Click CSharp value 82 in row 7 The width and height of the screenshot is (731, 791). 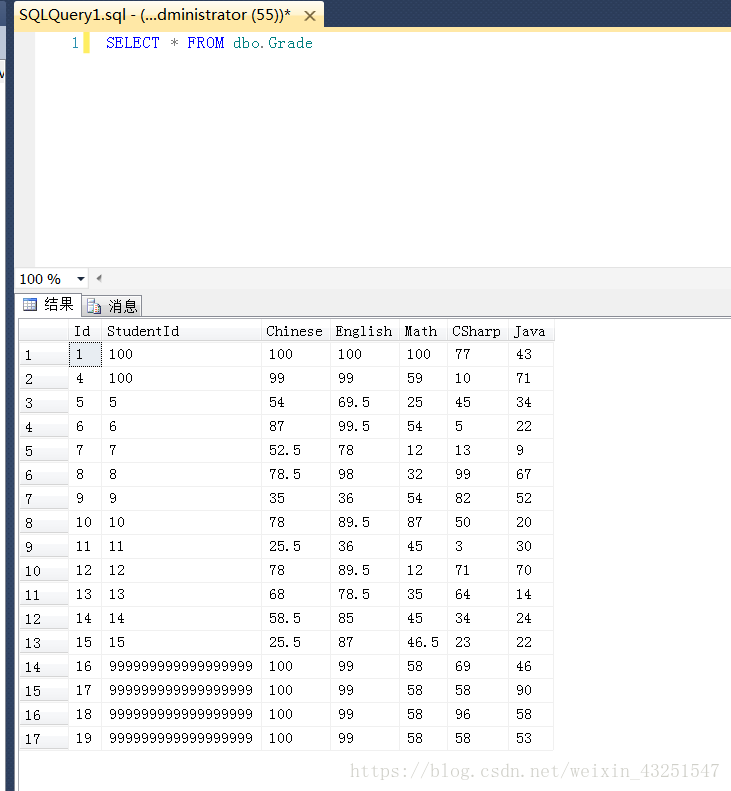click(478, 498)
